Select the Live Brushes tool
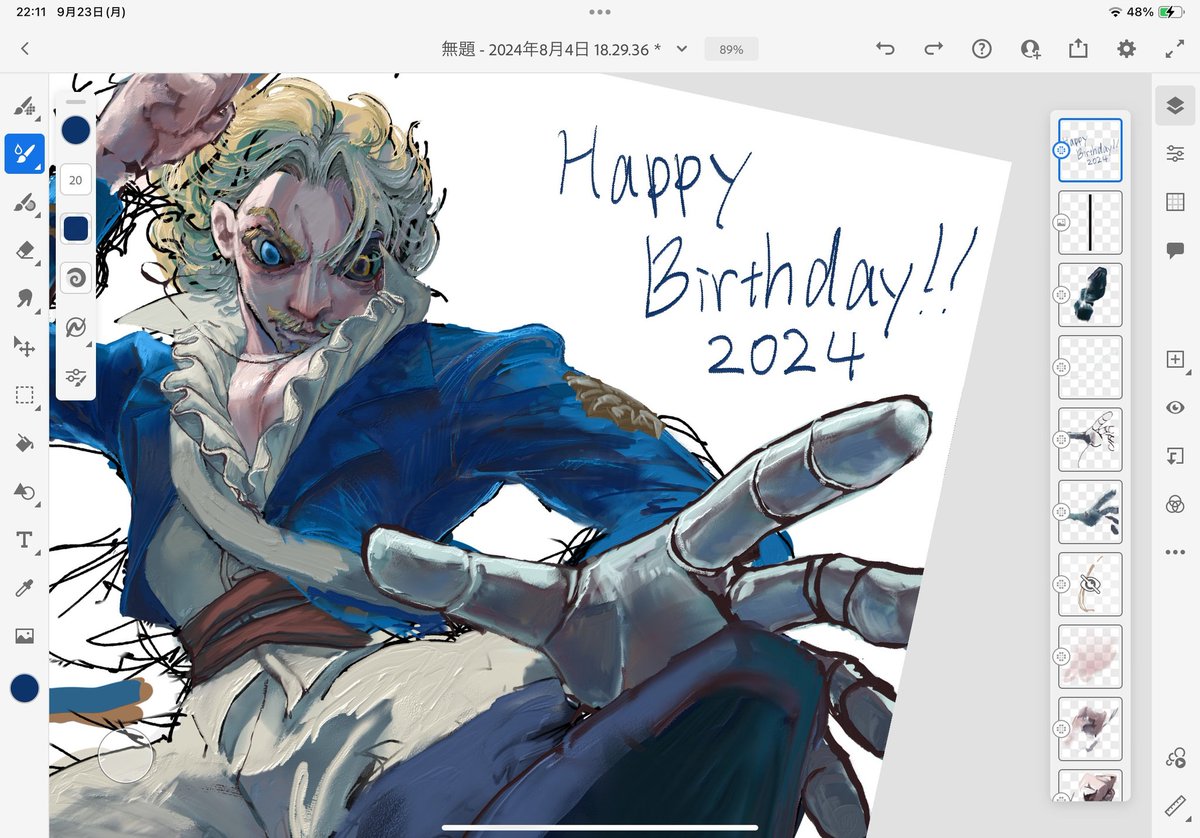This screenshot has height=838, width=1200. coord(24,154)
